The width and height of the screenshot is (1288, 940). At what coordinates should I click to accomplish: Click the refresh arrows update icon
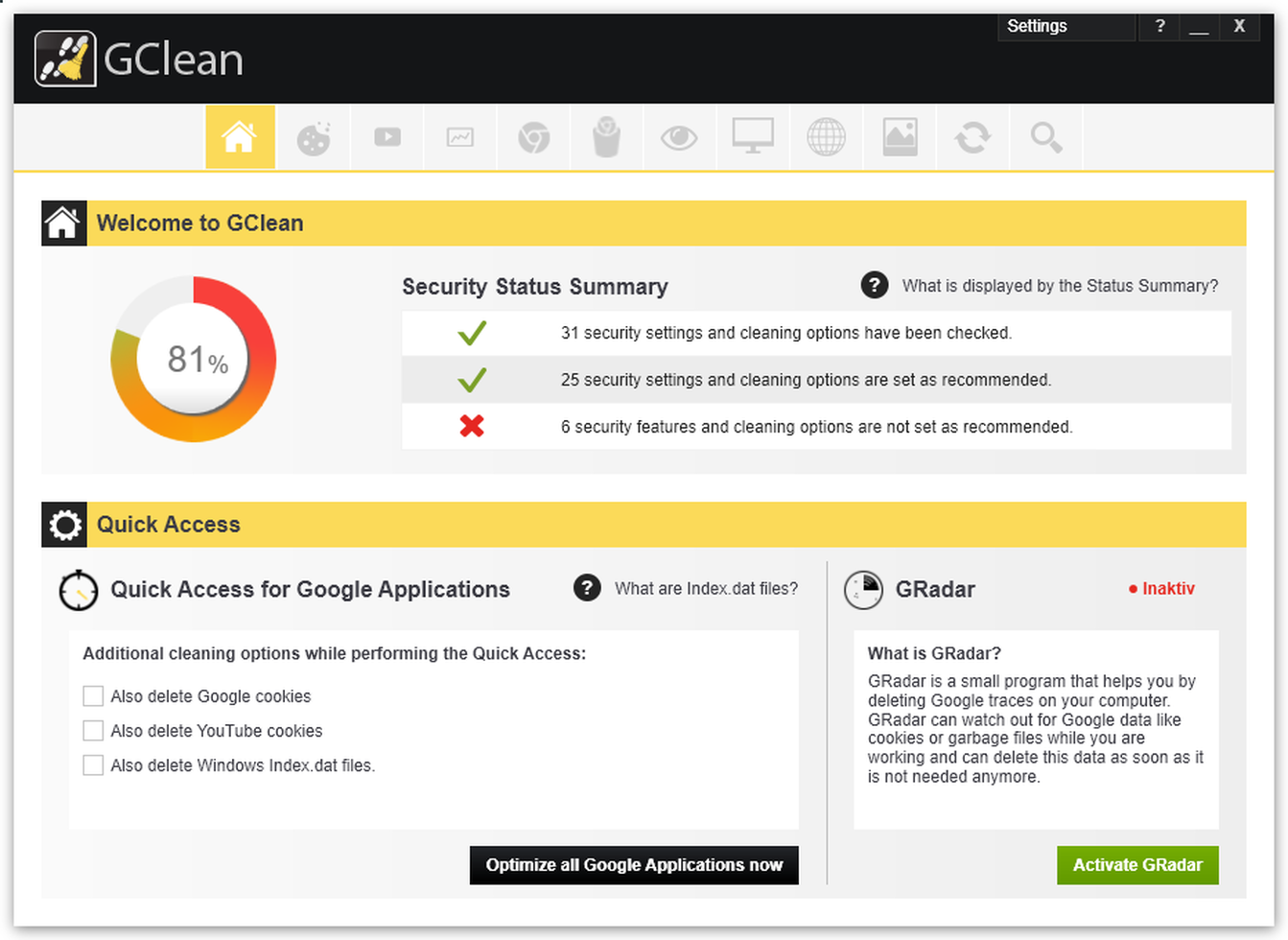coord(972,138)
